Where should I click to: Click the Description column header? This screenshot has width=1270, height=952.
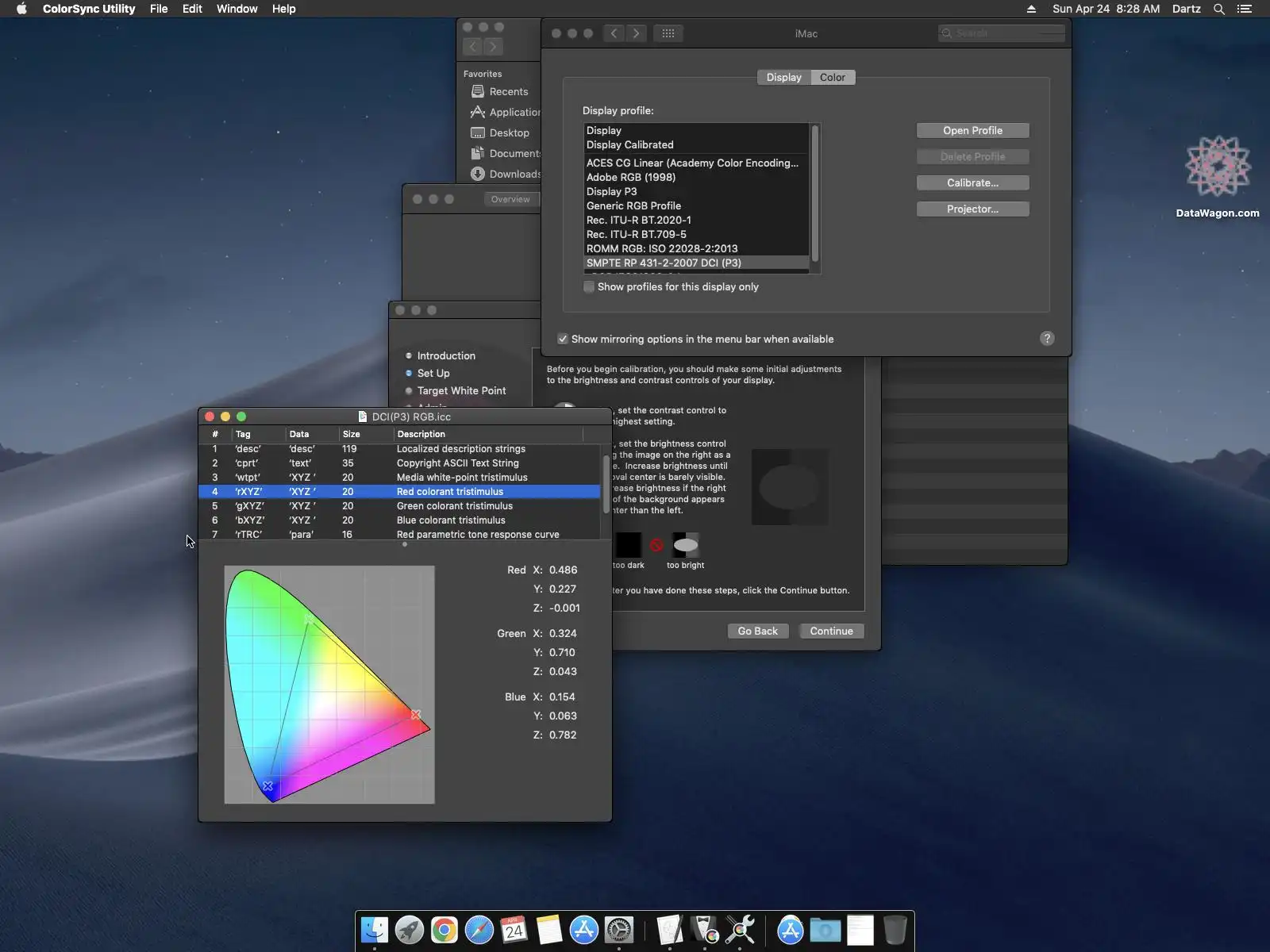pyautogui.click(x=488, y=434)
